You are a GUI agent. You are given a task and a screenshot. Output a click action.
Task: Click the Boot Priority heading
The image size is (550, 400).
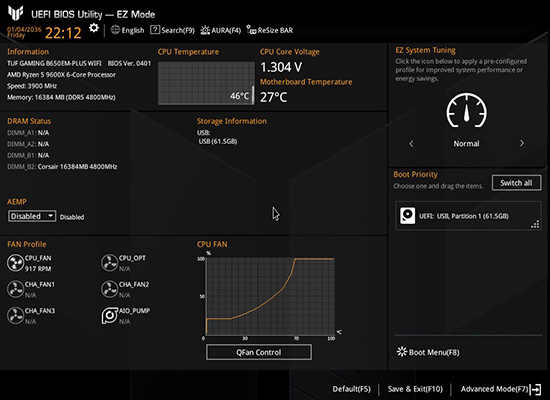pos(415,174)
